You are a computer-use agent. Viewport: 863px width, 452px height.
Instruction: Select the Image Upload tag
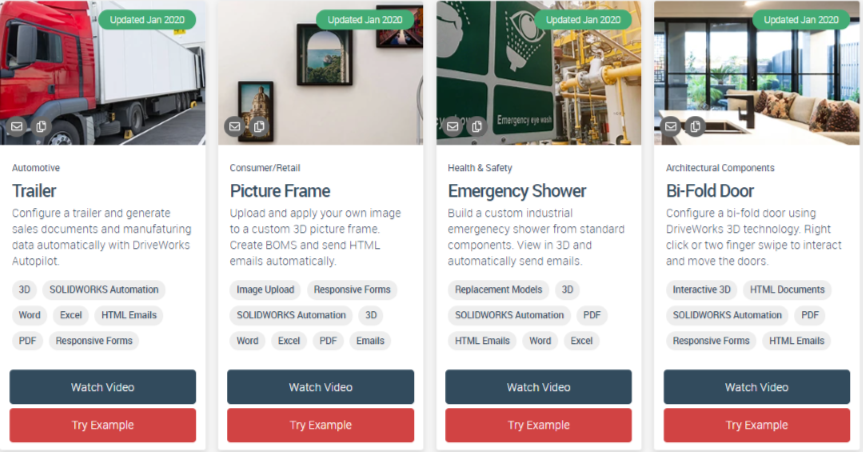tap(265, 290)
